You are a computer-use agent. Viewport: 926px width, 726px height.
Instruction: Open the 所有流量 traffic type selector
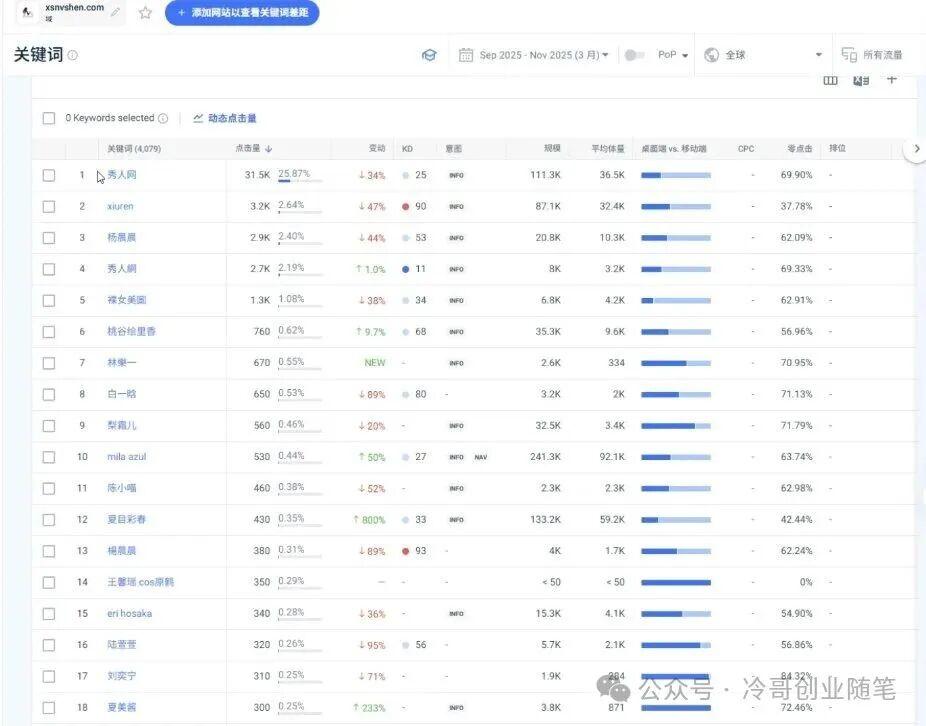pos(872,55)
